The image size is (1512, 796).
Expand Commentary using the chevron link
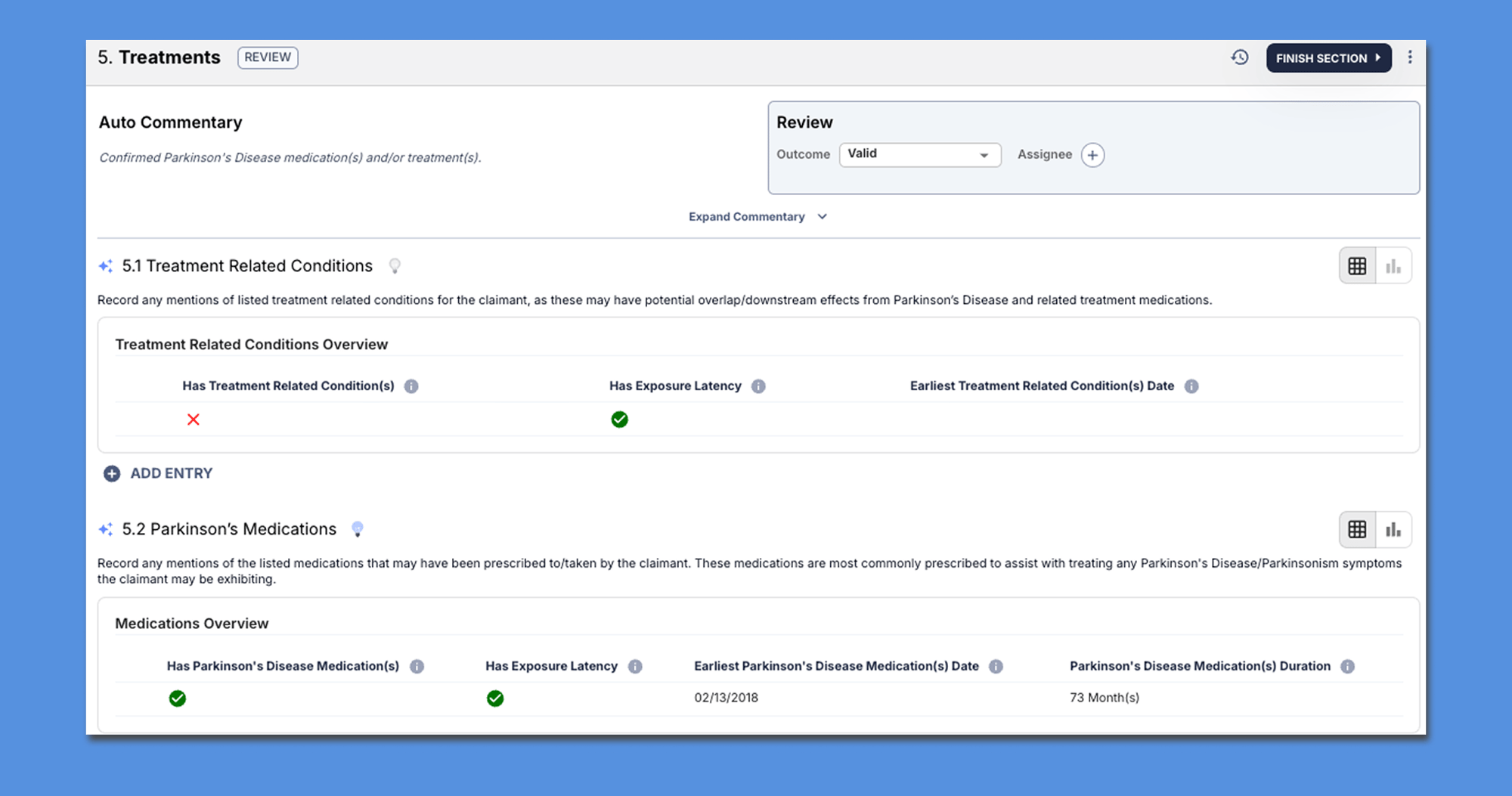pyautogui.click(x=758, y=217)
